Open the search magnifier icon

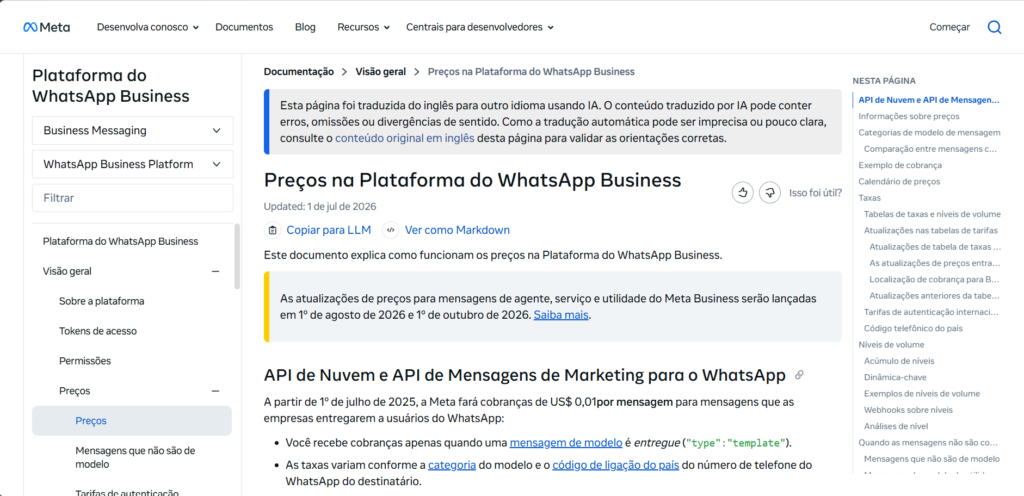(x=994, y=27)
